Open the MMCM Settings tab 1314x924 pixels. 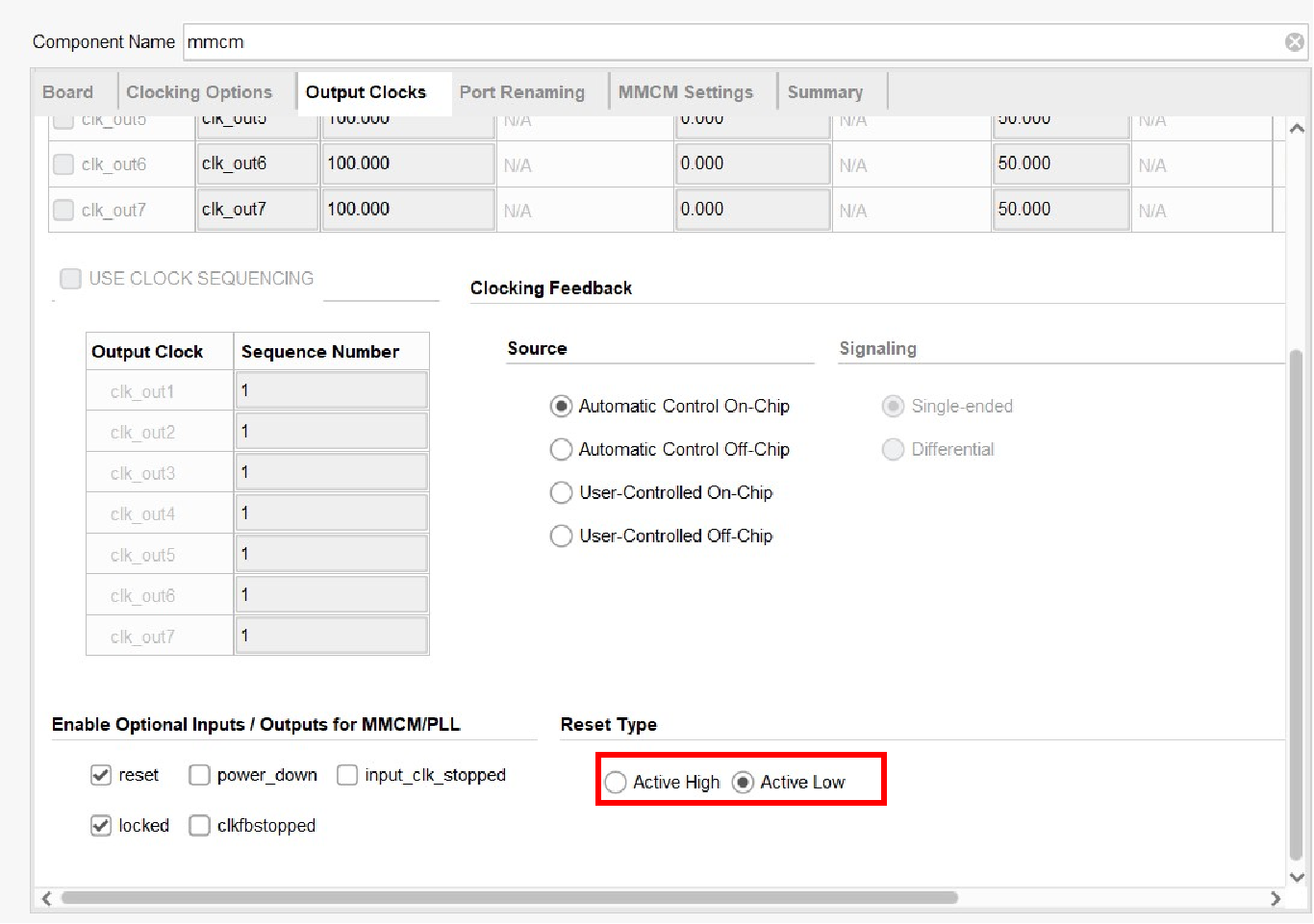tap(686, 92)
